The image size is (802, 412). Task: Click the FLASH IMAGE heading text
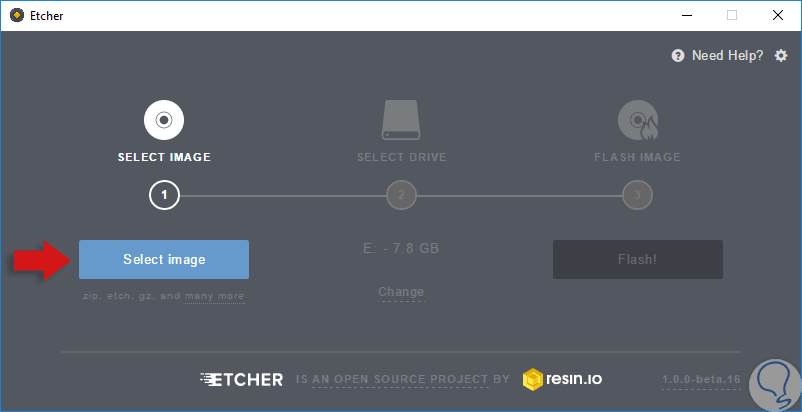point(637,157)
